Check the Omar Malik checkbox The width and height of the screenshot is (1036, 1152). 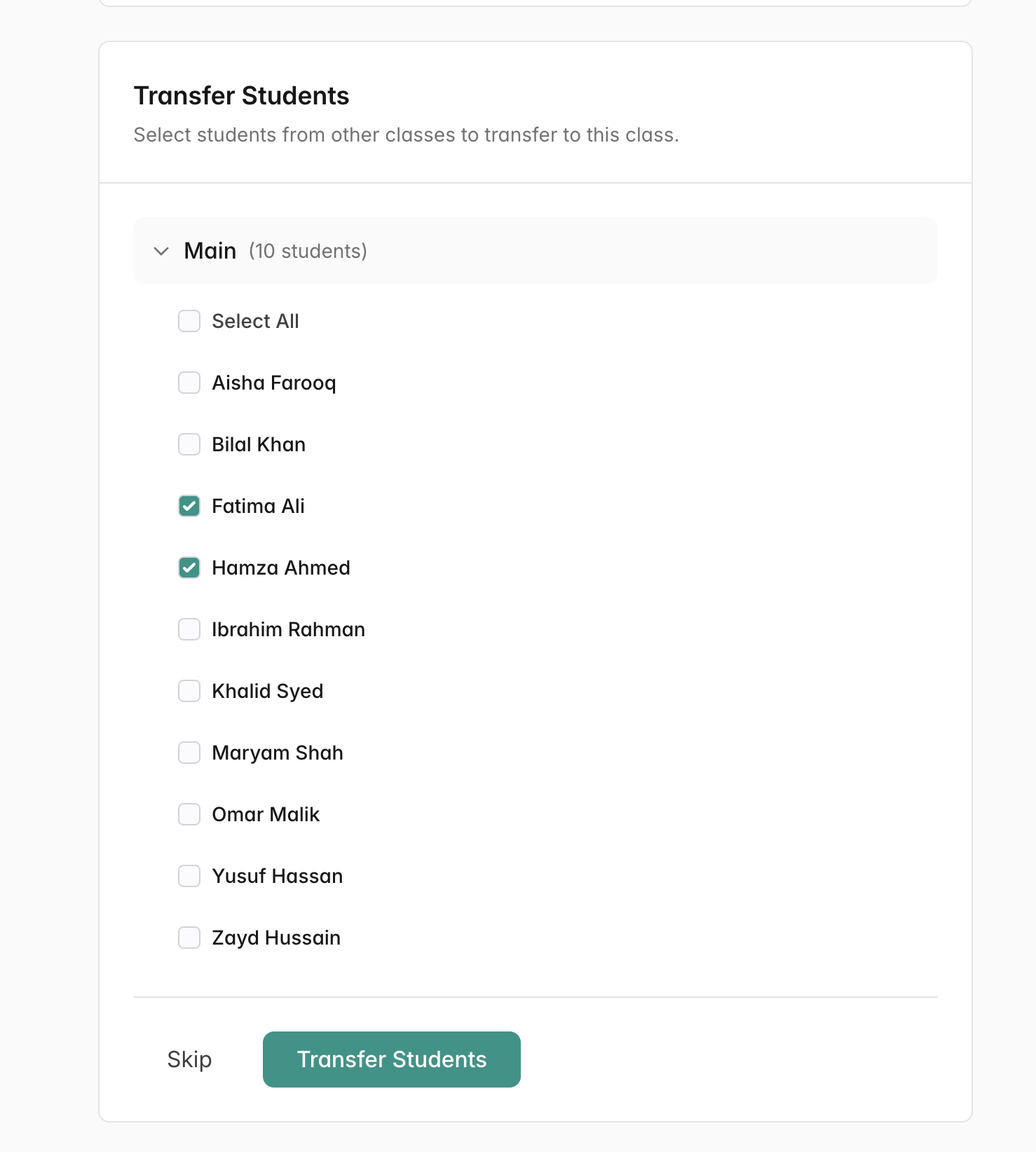click(x=189, y=814)
